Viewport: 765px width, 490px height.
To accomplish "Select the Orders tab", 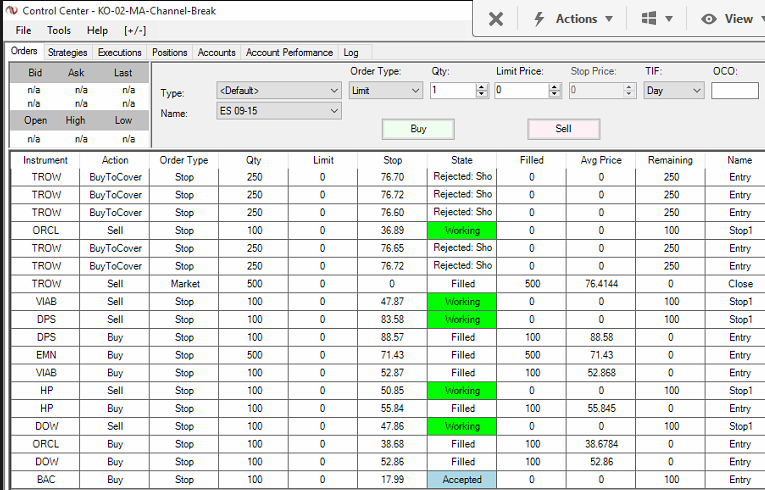I will coord(24,51).
